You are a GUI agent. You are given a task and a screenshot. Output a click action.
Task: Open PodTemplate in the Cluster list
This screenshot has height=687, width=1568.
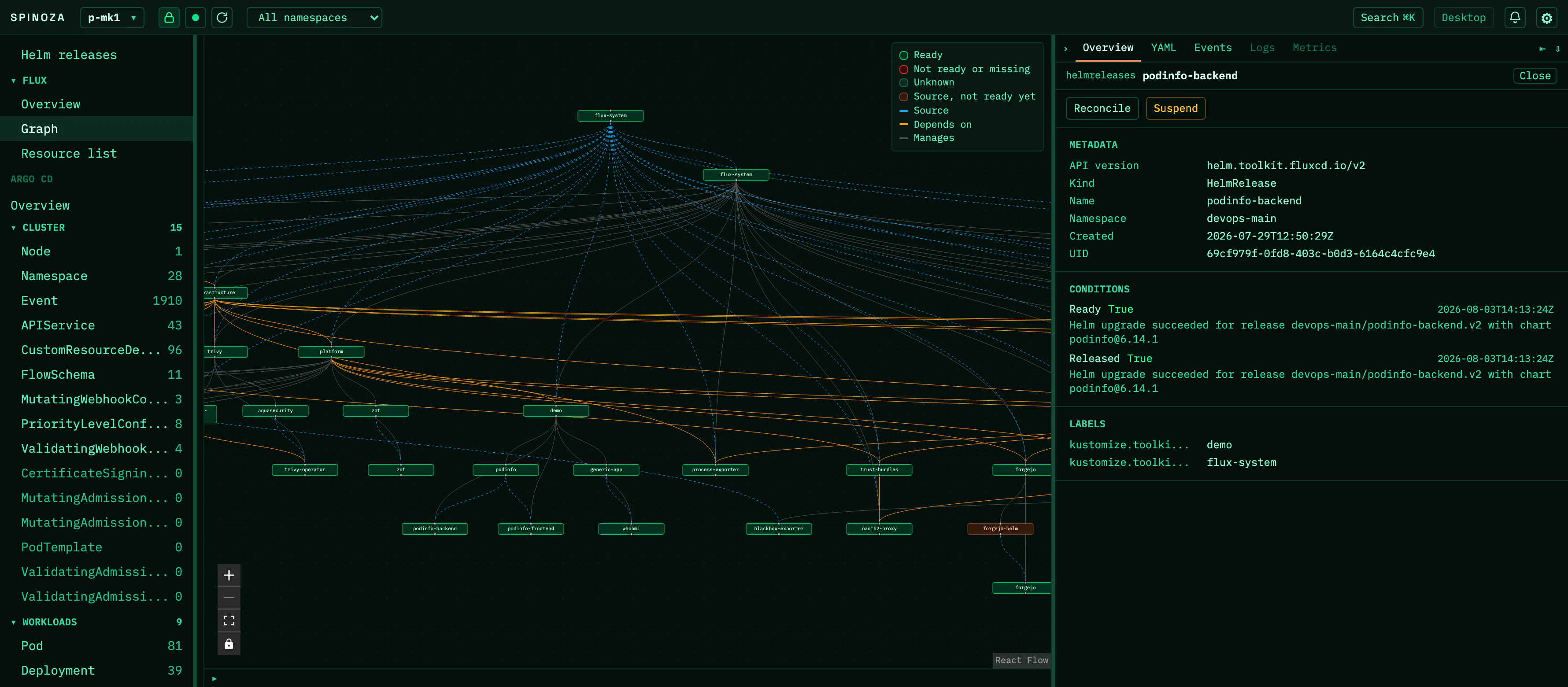click(96, 547)
